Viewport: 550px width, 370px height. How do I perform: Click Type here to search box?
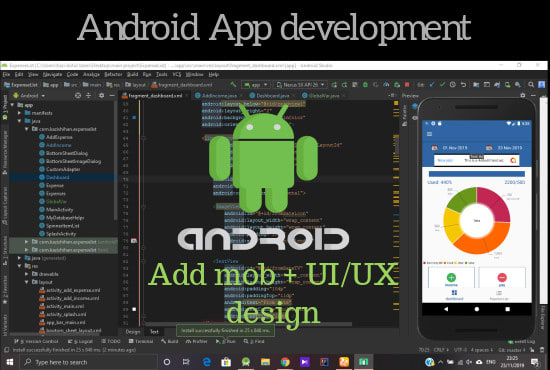(89, 362)
